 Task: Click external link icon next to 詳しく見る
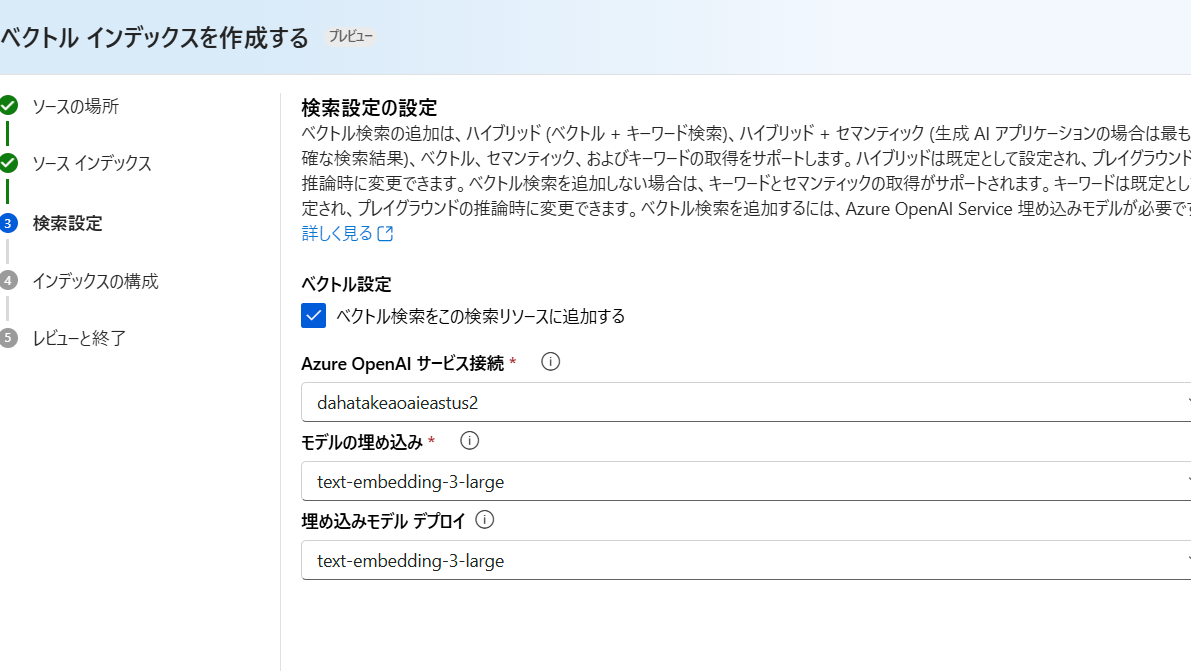point(386,233)
